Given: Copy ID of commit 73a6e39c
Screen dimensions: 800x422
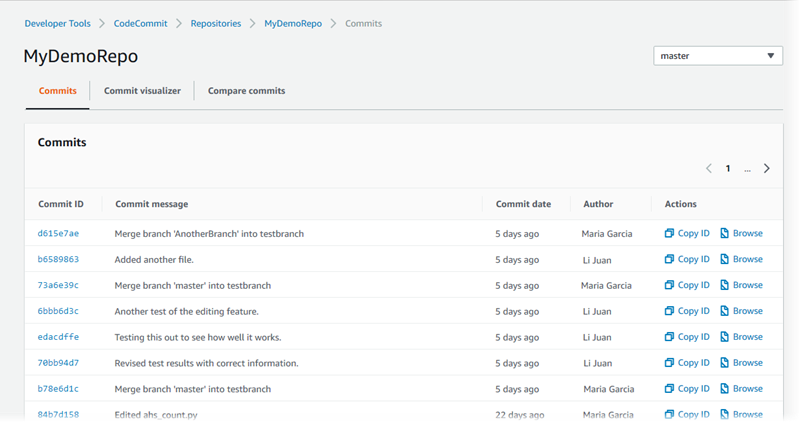Looking at the screenshot, I should [x=687, y=285].
